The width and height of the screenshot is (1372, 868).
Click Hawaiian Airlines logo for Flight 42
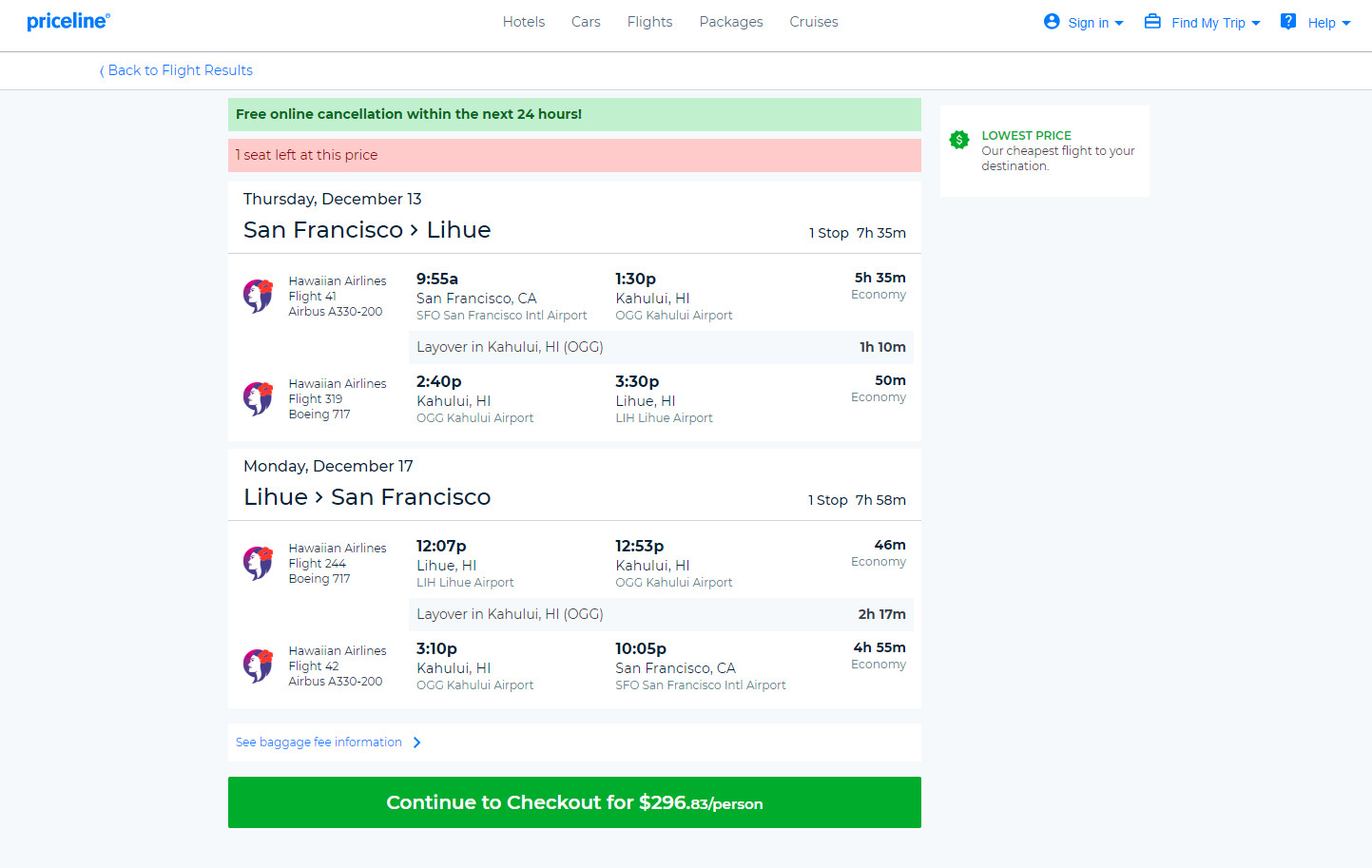coord(258,665)
